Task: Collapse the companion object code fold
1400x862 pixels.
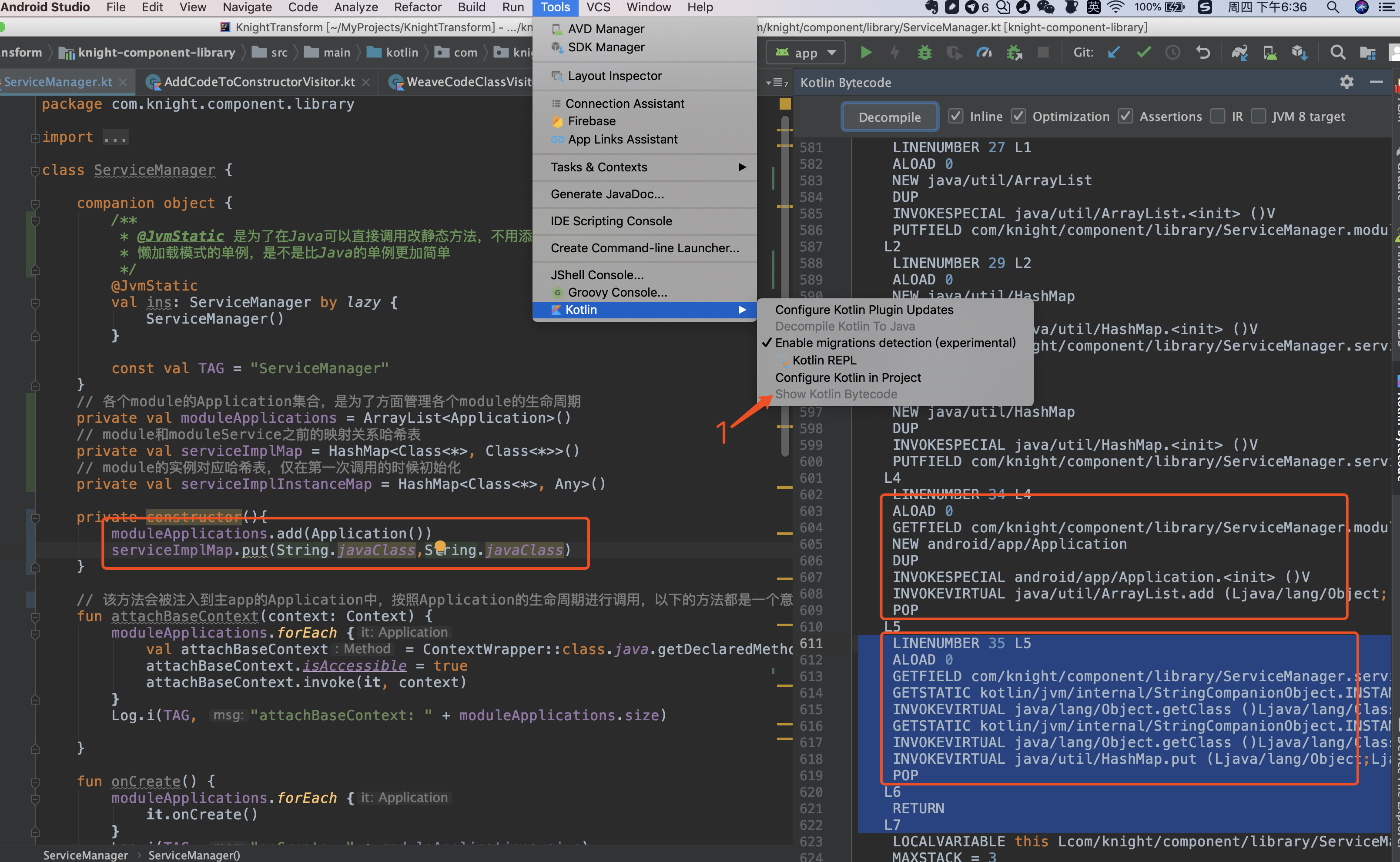Action: (35, 204)
